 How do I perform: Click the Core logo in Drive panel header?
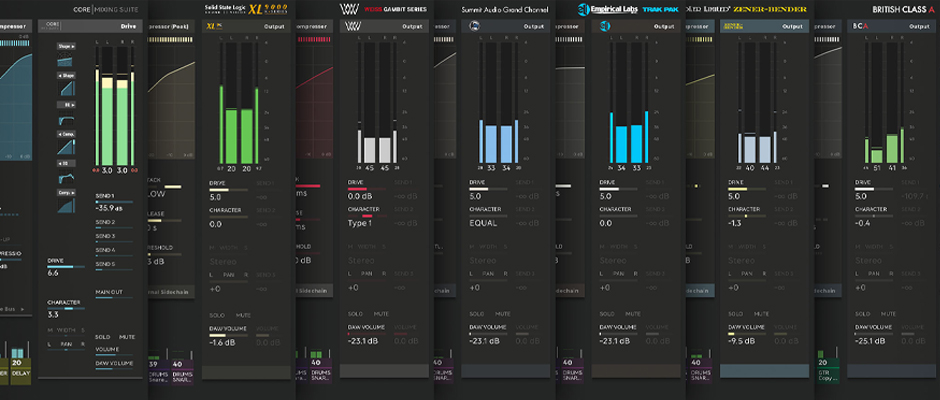point(49,26)
